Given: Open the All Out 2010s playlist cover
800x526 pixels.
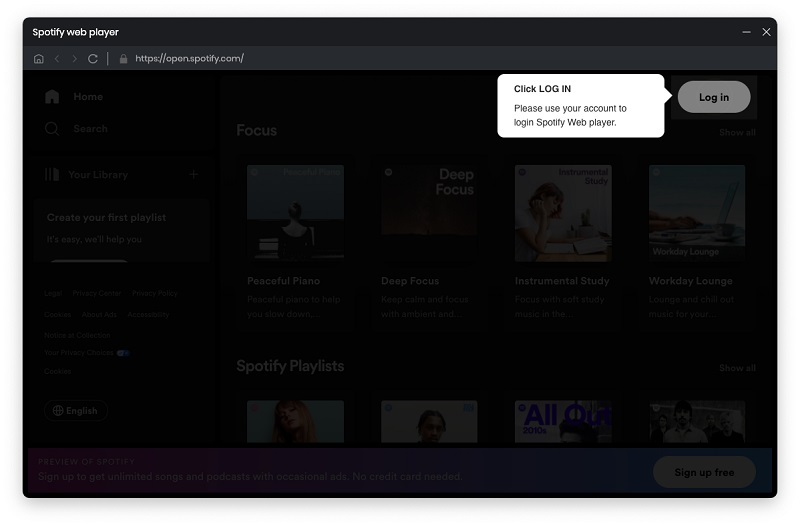Looking at the screenshot, I should click(563, 421).
